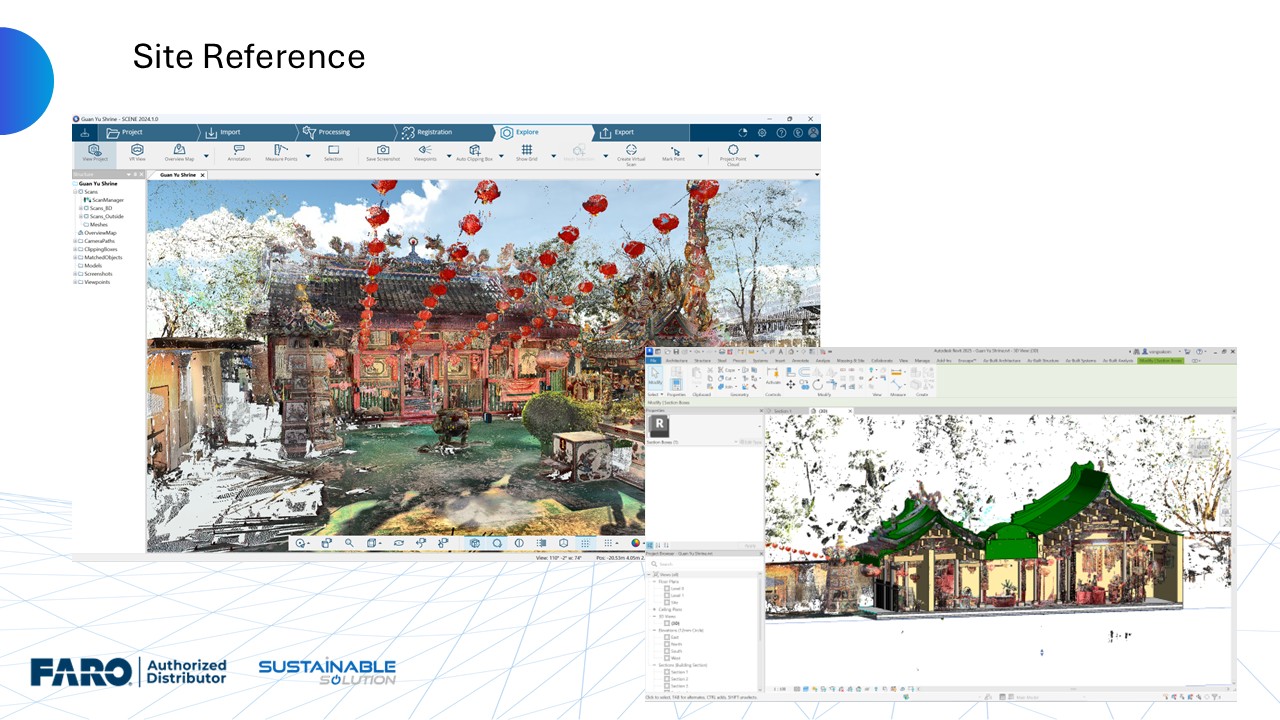The image size is (1280, 720).
Task: Select ScanManager in the Structure tree
Action: (107, 200)
